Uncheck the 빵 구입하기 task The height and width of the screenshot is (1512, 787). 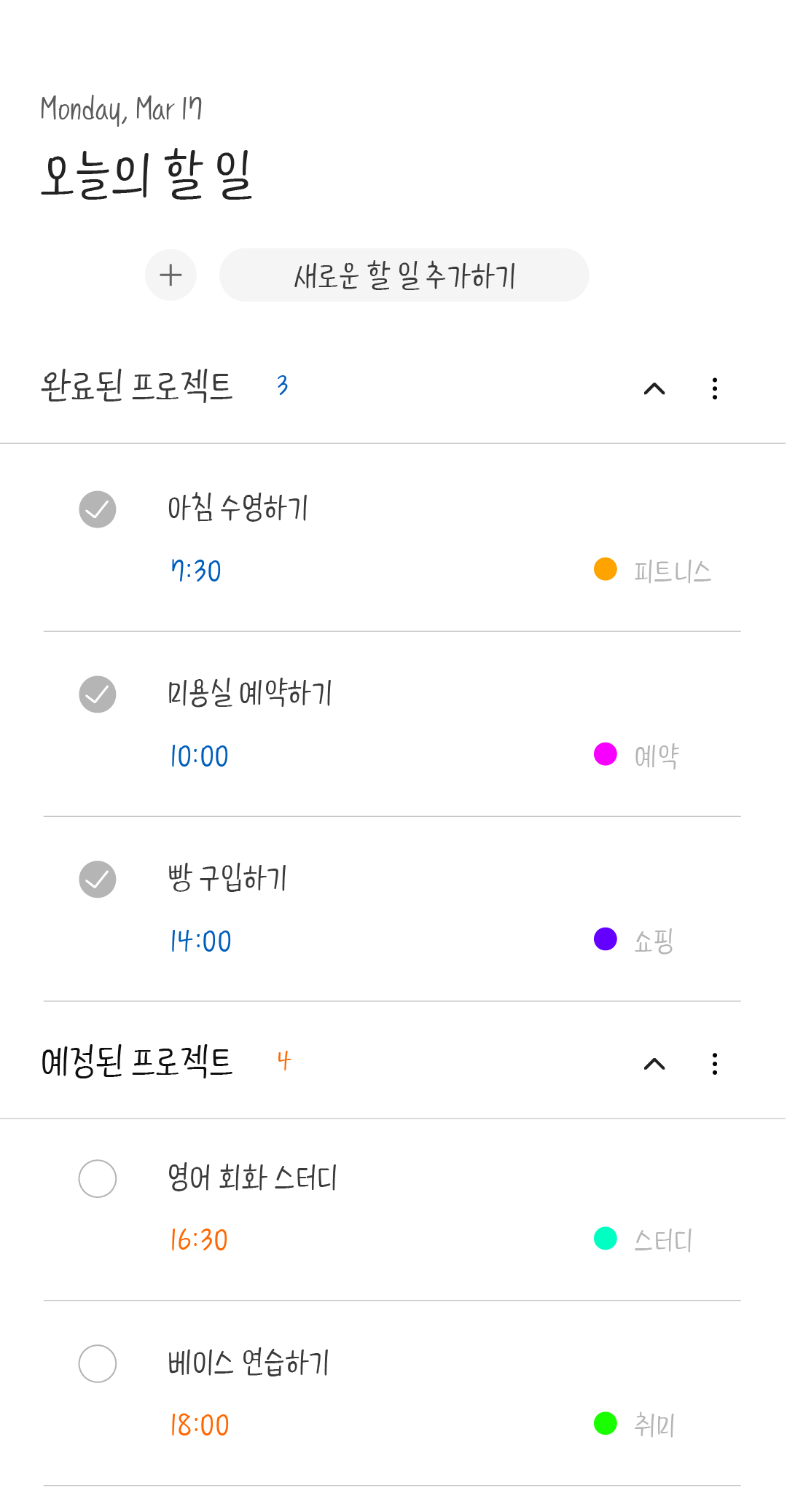pos(98,880)
